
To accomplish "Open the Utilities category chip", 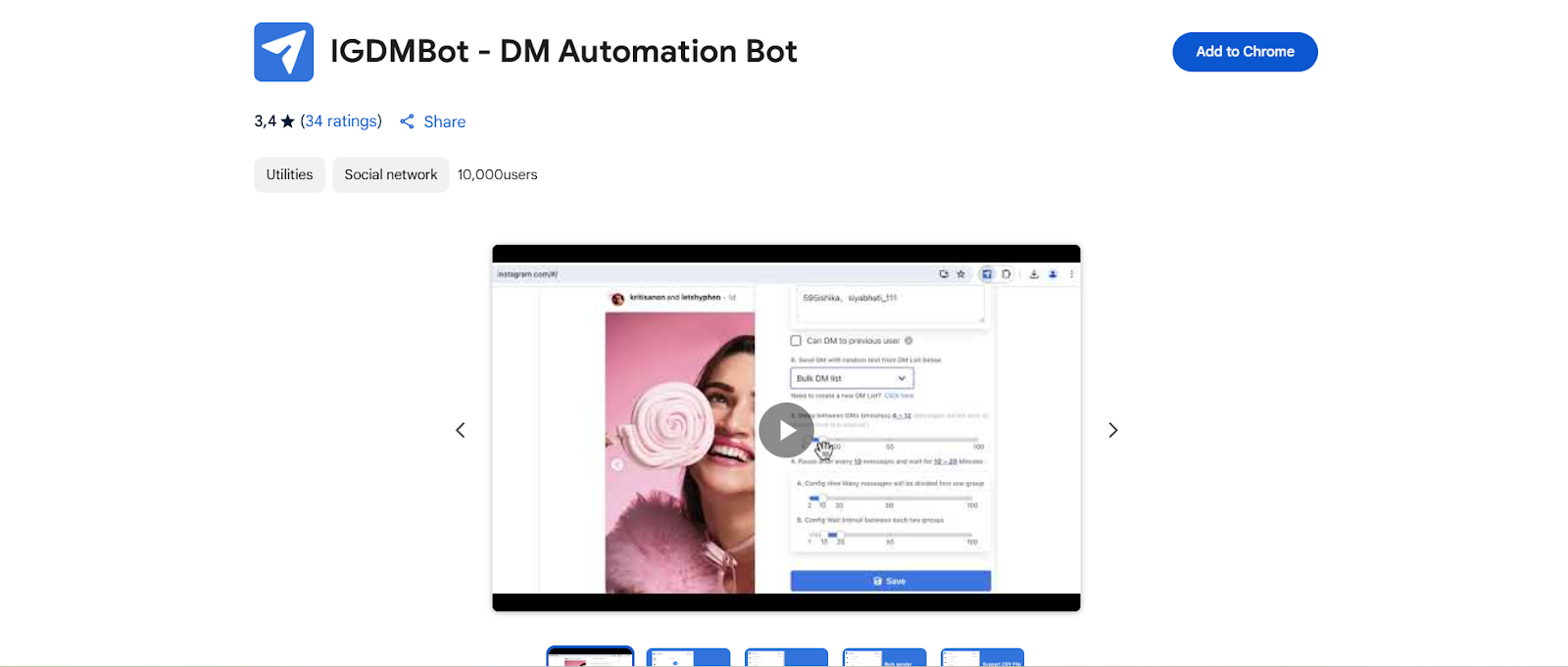I will coord(289,174).
